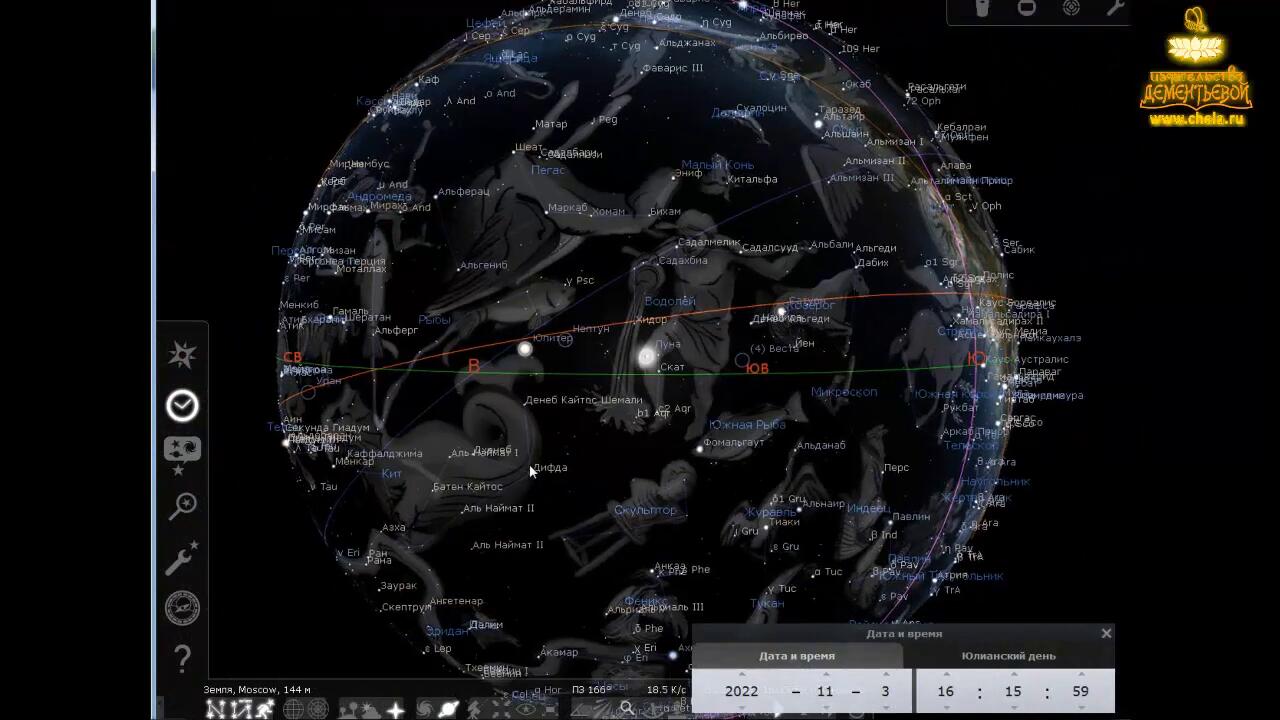Open the Configuration window wrench-and-star icon
This screenshot has width=1280, height=720.
click(182, 558)
